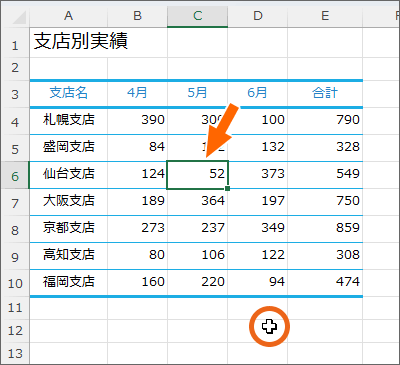
Task: Click 6月 cell with value 132
Action: pyautogui.click(x=258, y=148)
